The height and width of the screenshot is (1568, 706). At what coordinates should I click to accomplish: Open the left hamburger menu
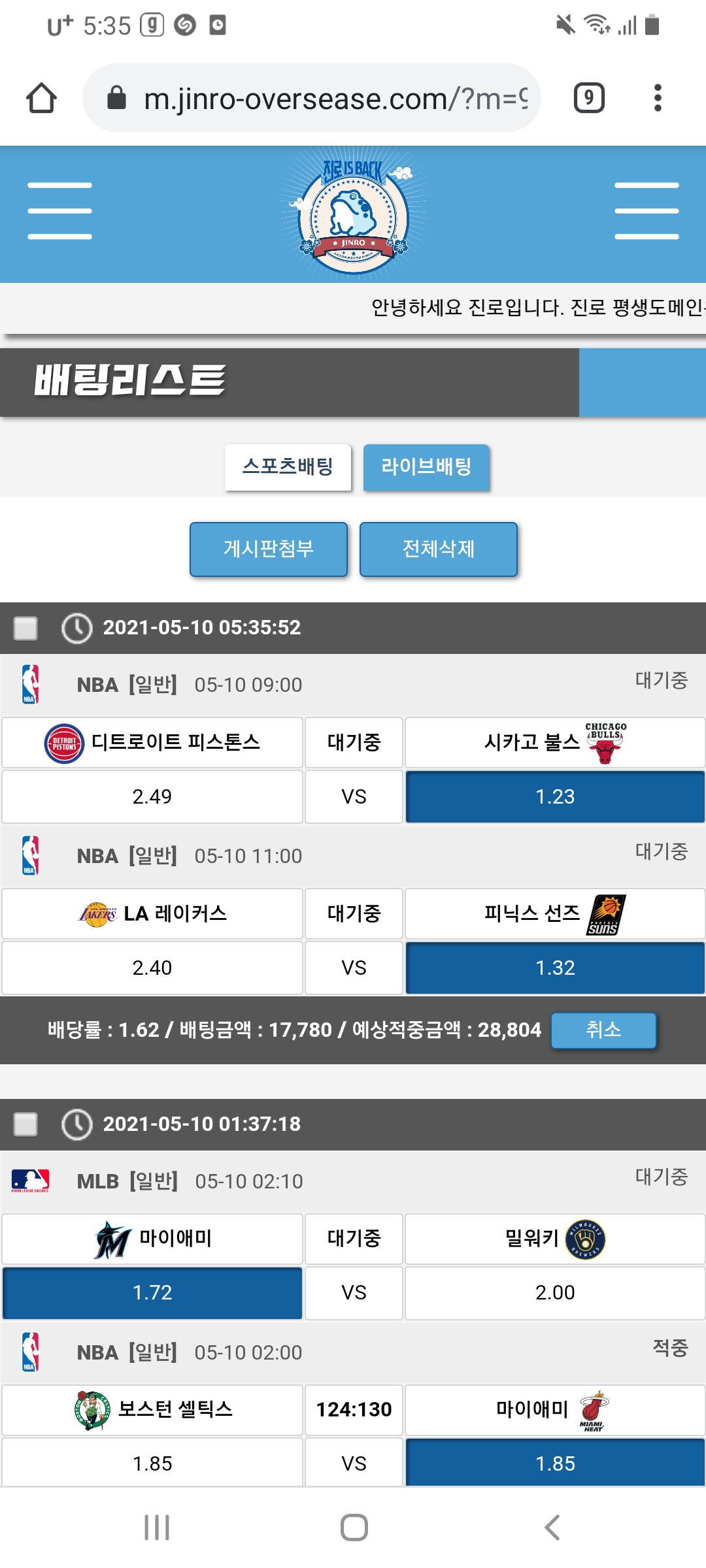click(59, 211)
